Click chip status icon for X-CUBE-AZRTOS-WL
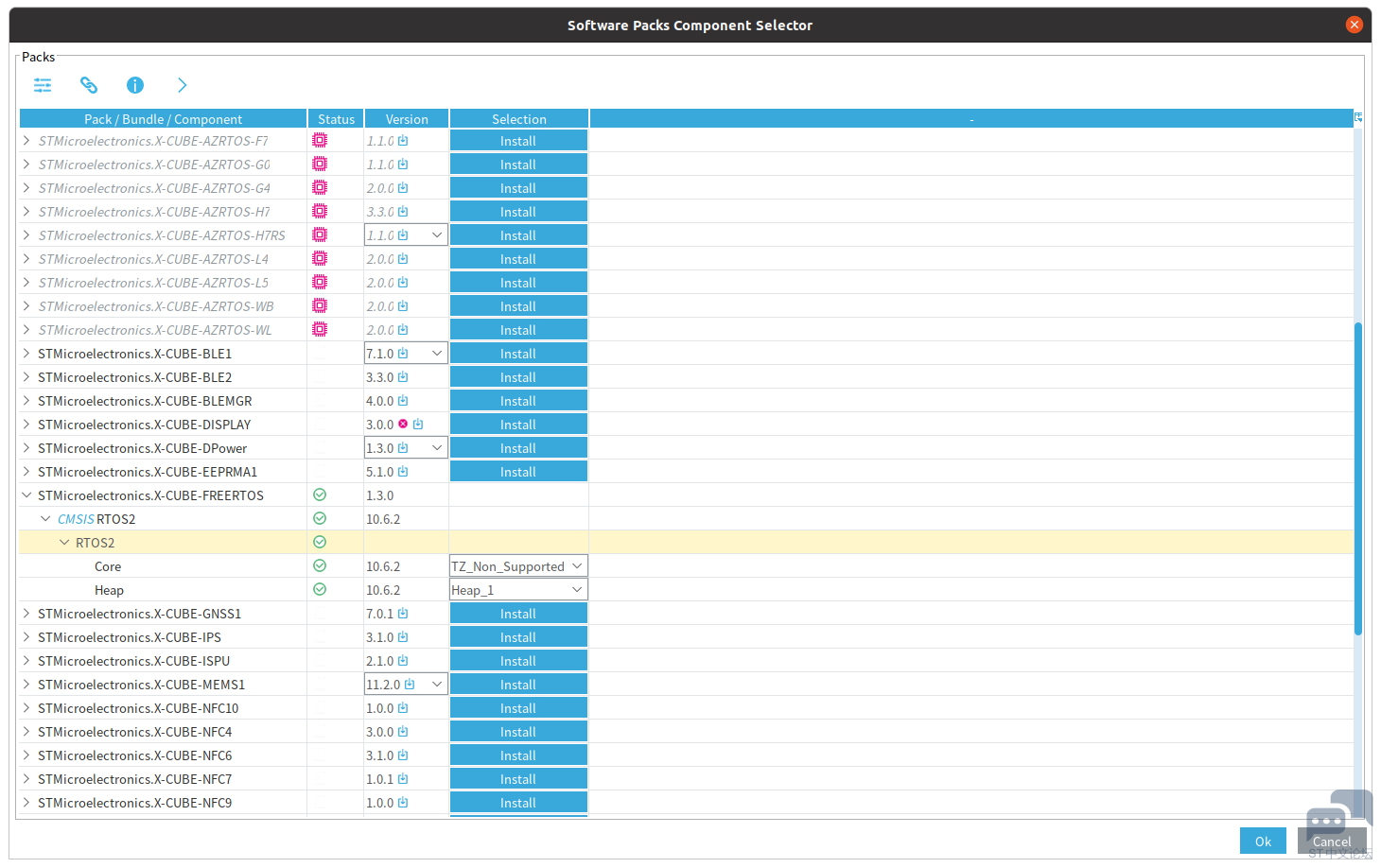 [320, 329]
